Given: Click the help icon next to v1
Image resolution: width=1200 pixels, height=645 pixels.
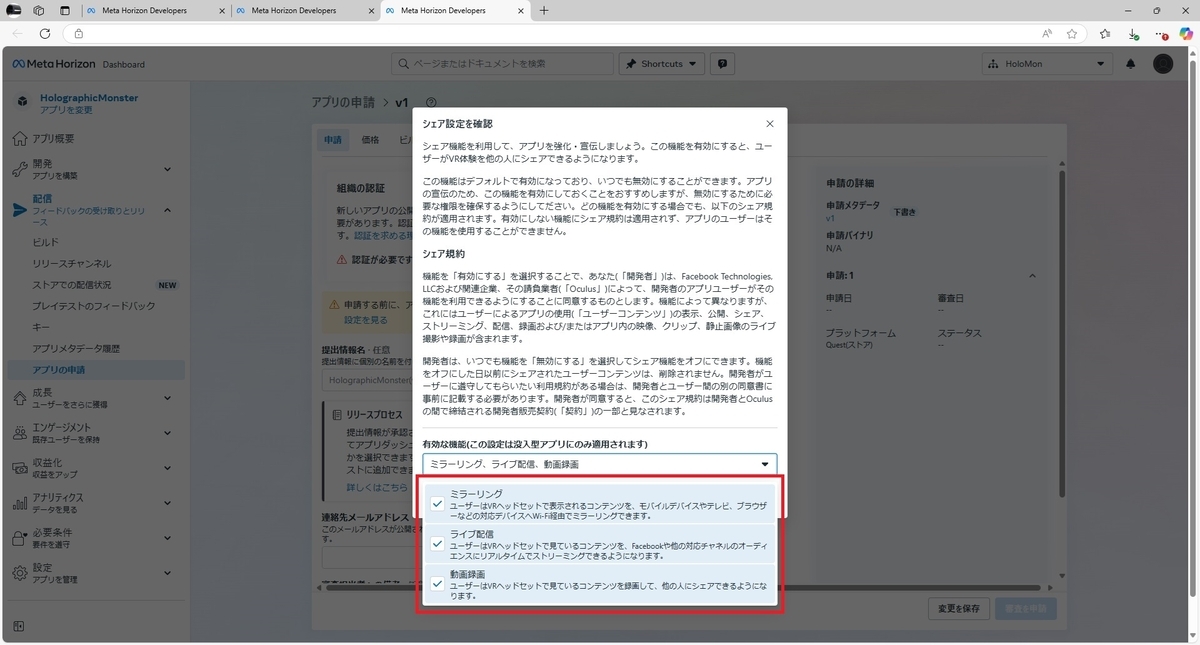Looking at the screenshot, I should click(x=431, y=102).
